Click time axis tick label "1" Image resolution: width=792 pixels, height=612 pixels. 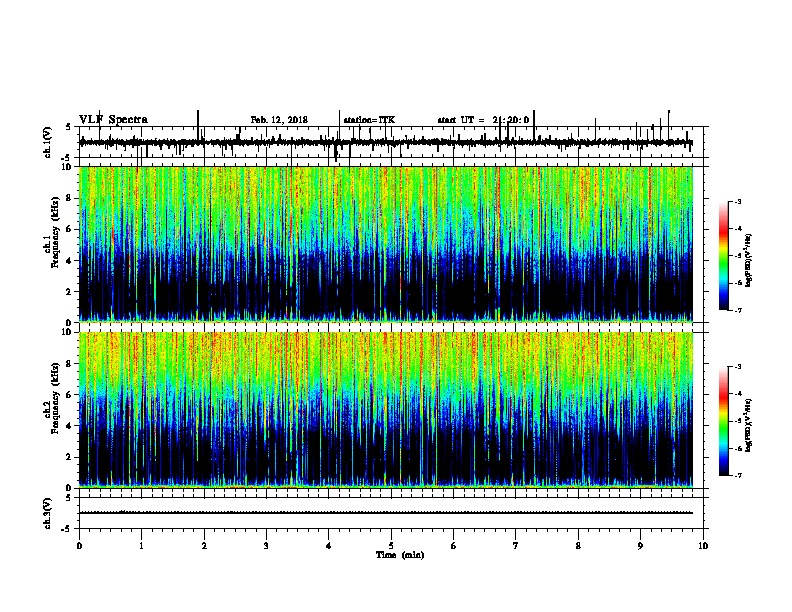(141, 546)
